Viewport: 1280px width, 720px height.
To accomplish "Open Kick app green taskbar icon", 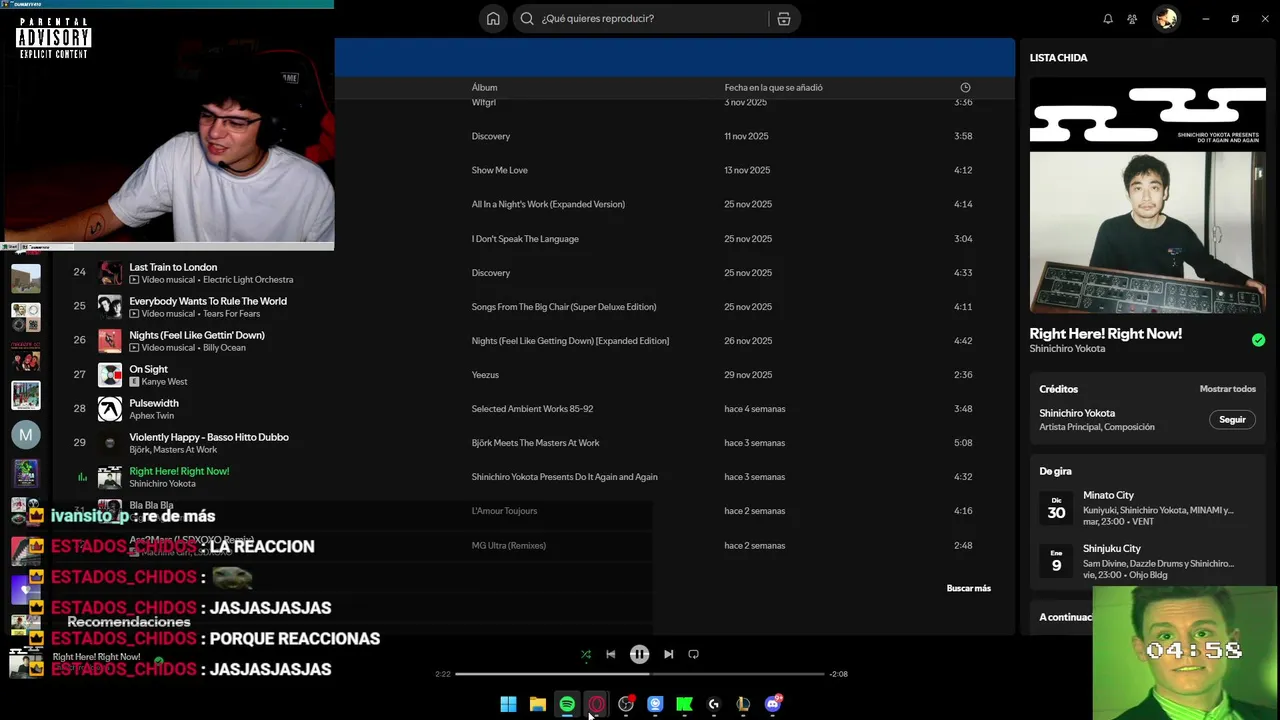I will [x=684, y=704].
